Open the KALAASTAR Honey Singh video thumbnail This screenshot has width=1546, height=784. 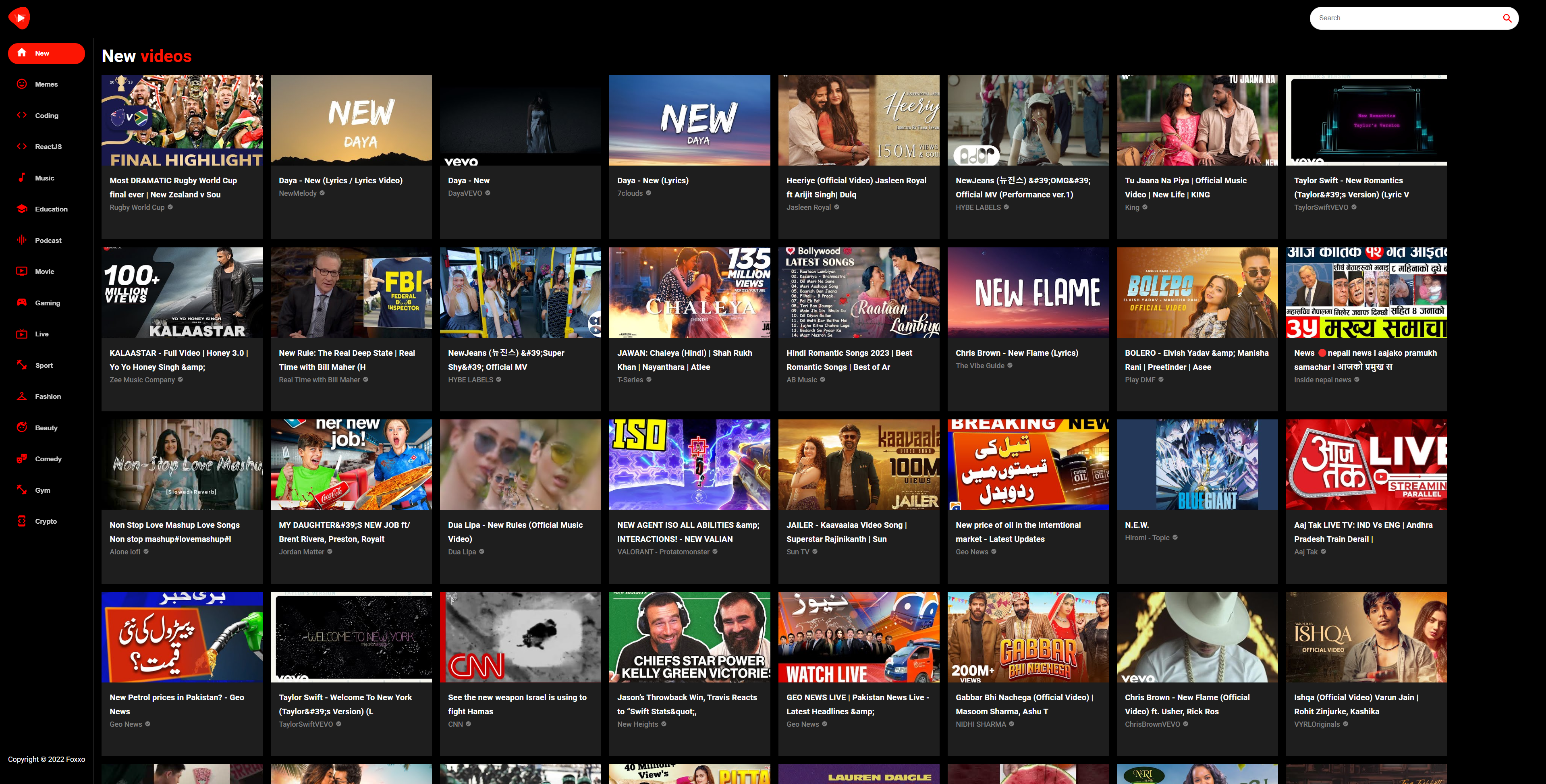pos(182,293)
